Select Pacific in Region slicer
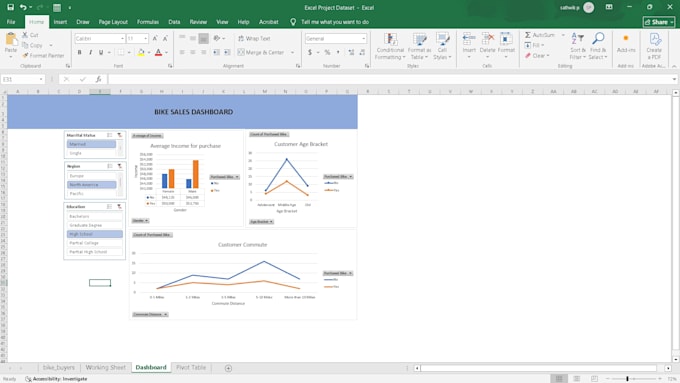This screenshot has width=680, height=383. point(92,193)
